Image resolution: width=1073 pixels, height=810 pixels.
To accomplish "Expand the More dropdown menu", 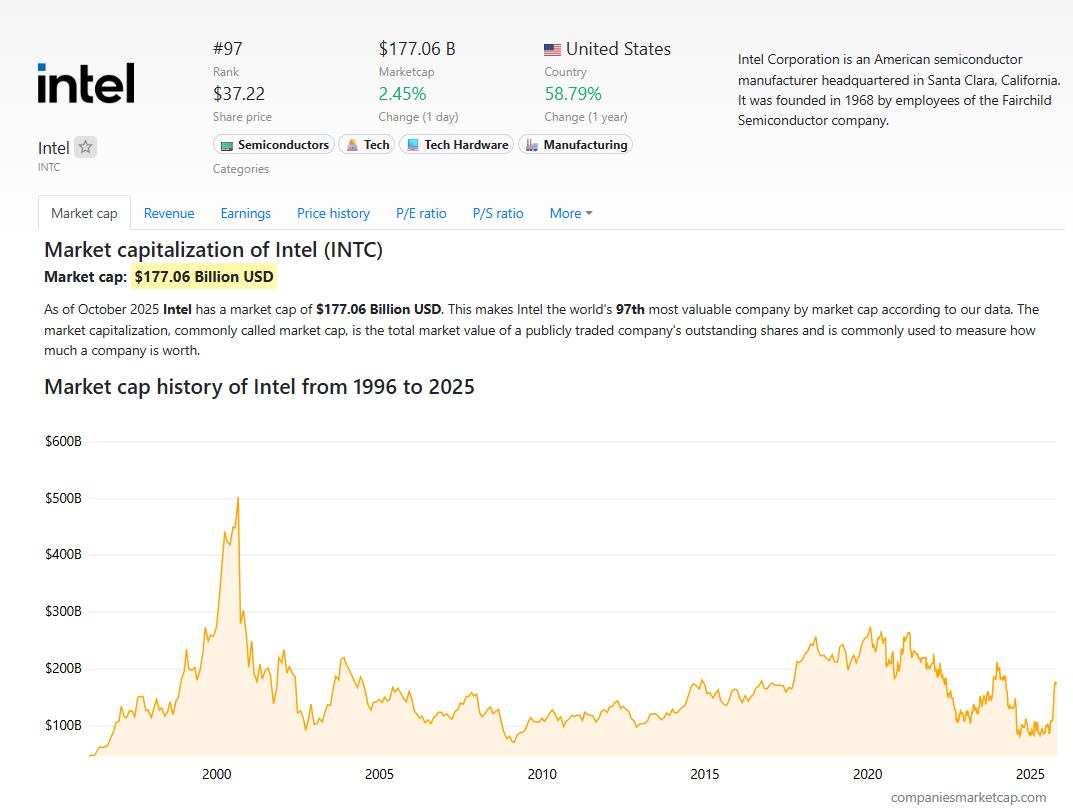I will click(x=571, y=213).
